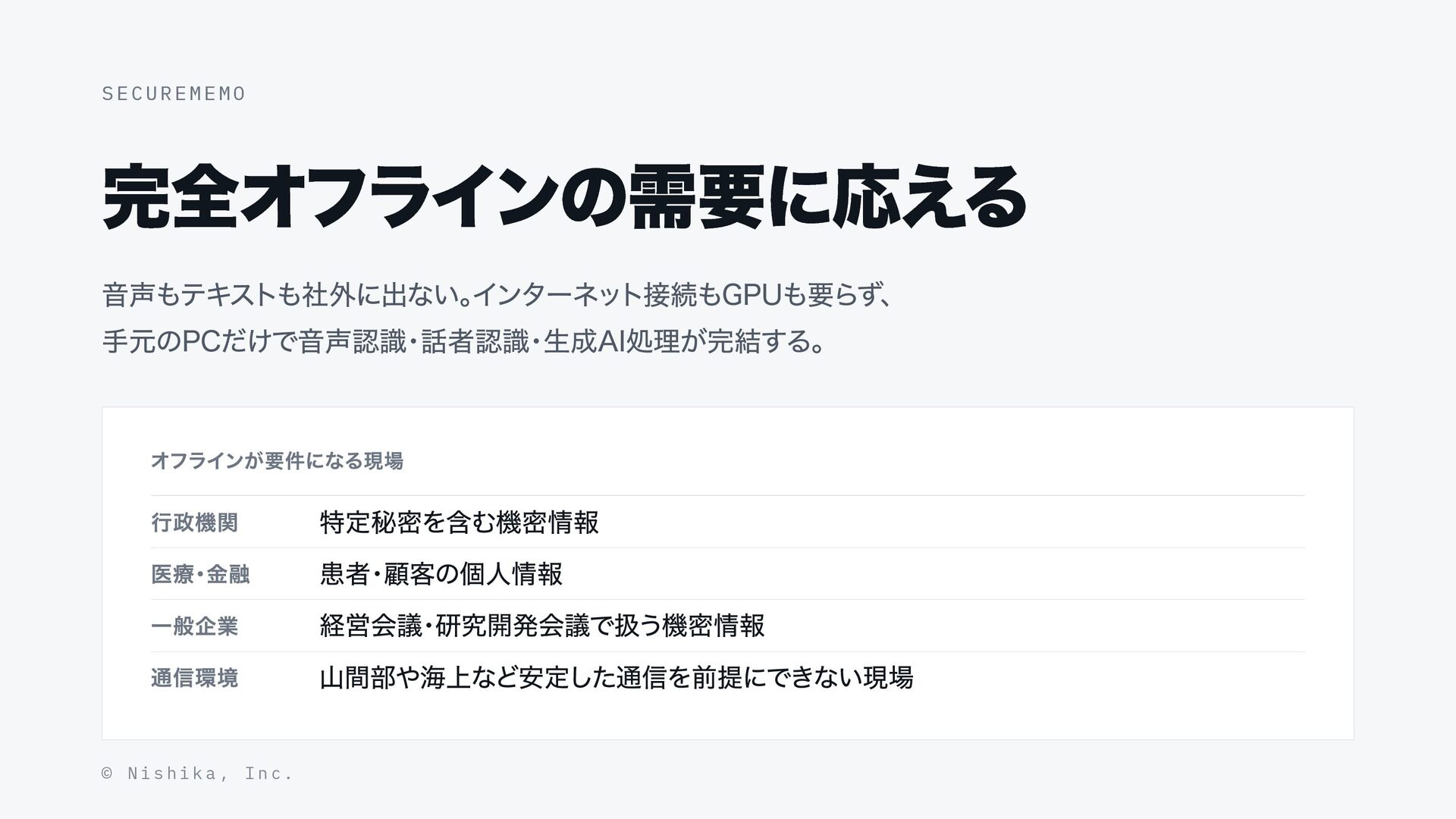Viewport: 1456px width, 819px height.
Task: Click the subtitle line starting 音声もテキストも
Action: tap(499, 294)
